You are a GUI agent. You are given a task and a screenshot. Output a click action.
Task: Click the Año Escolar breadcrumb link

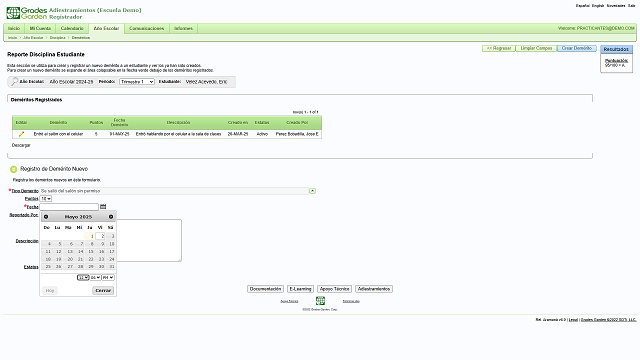coord(33,38)
